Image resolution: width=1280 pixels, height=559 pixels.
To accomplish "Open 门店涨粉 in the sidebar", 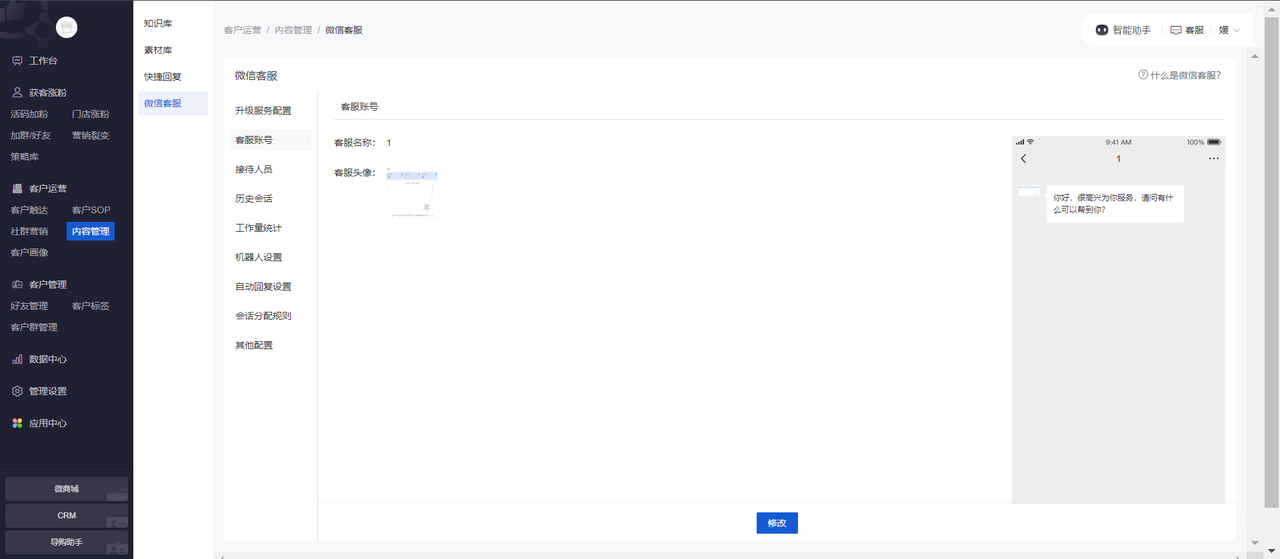I will tap(91, 114).
